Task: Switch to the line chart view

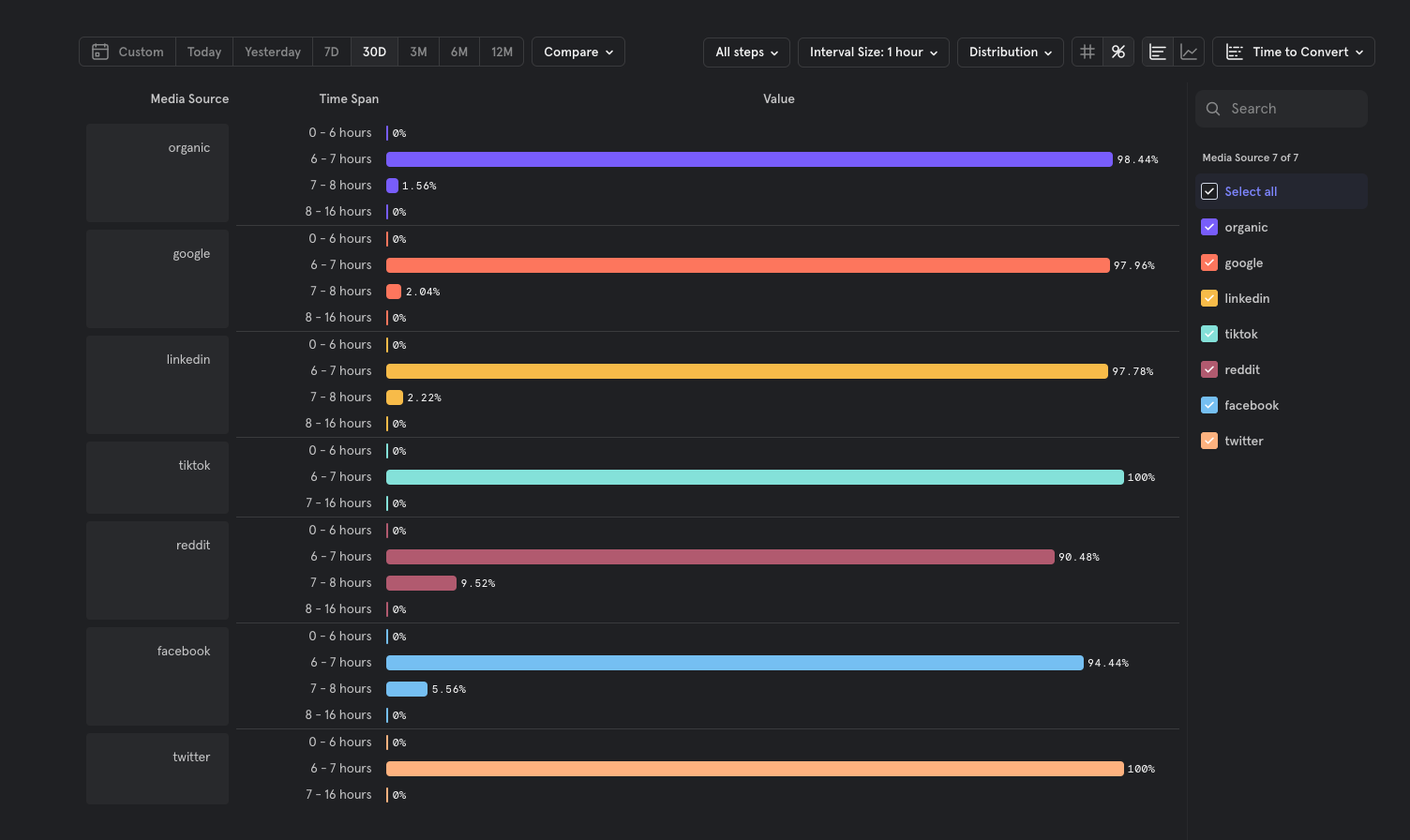Action: point(1189,52)
